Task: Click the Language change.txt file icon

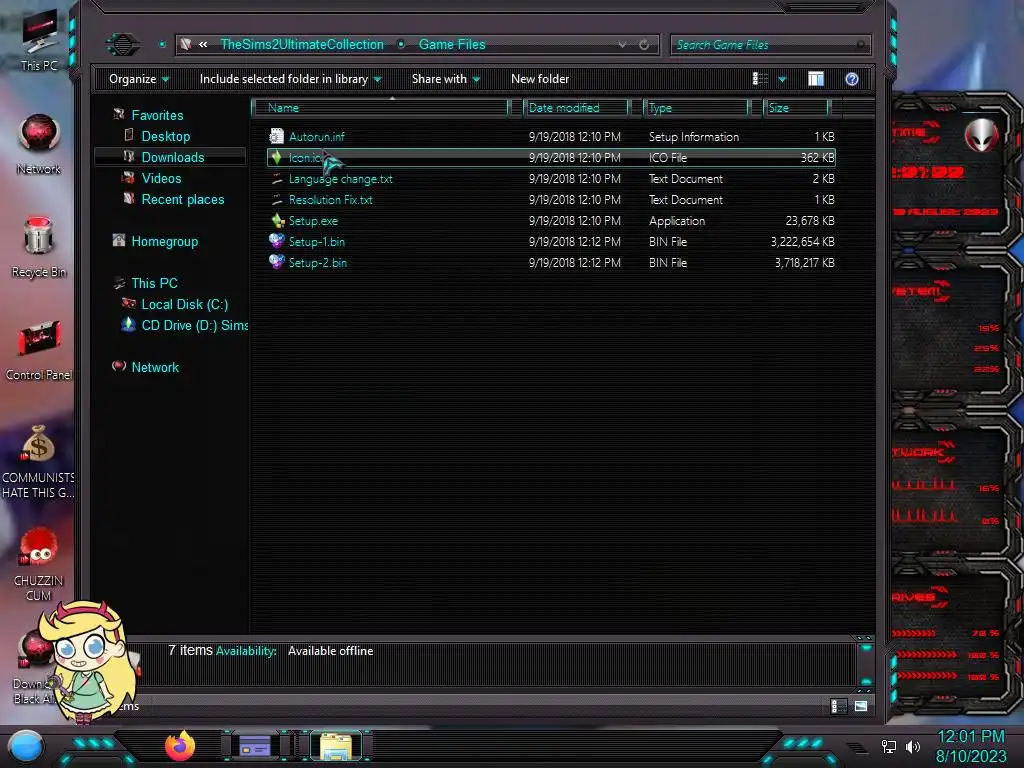Action: [277, 178]
